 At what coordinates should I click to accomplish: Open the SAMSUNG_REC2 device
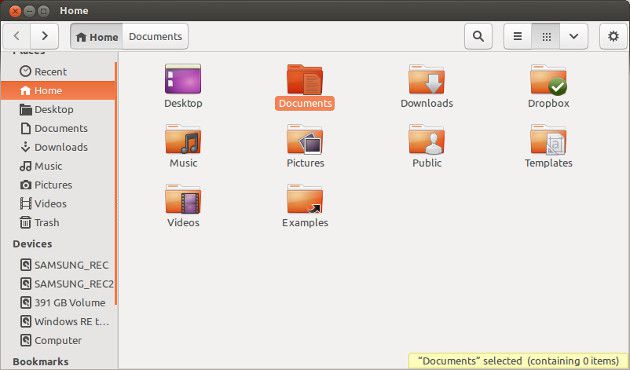click(x=58, y=284)
